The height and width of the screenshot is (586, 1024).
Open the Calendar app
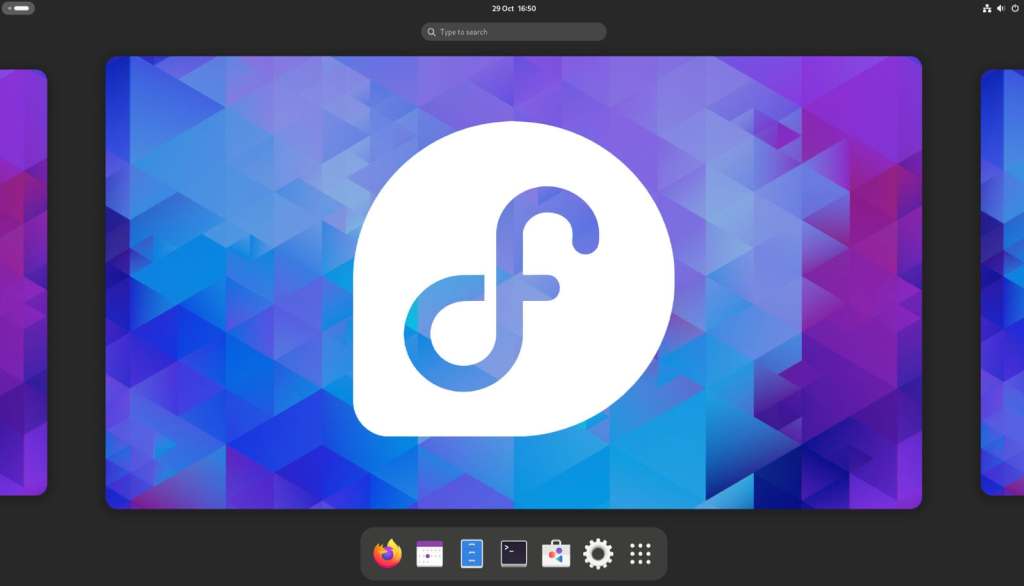[x=429, y=553]
